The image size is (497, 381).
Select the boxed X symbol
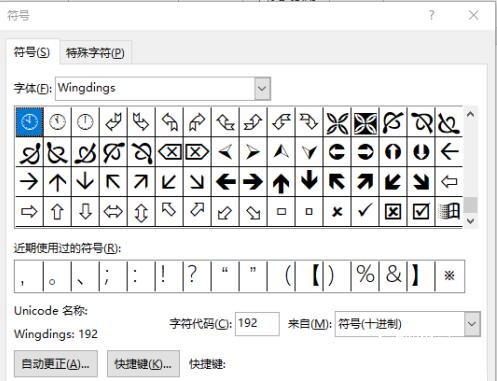(x=393, y=211)
